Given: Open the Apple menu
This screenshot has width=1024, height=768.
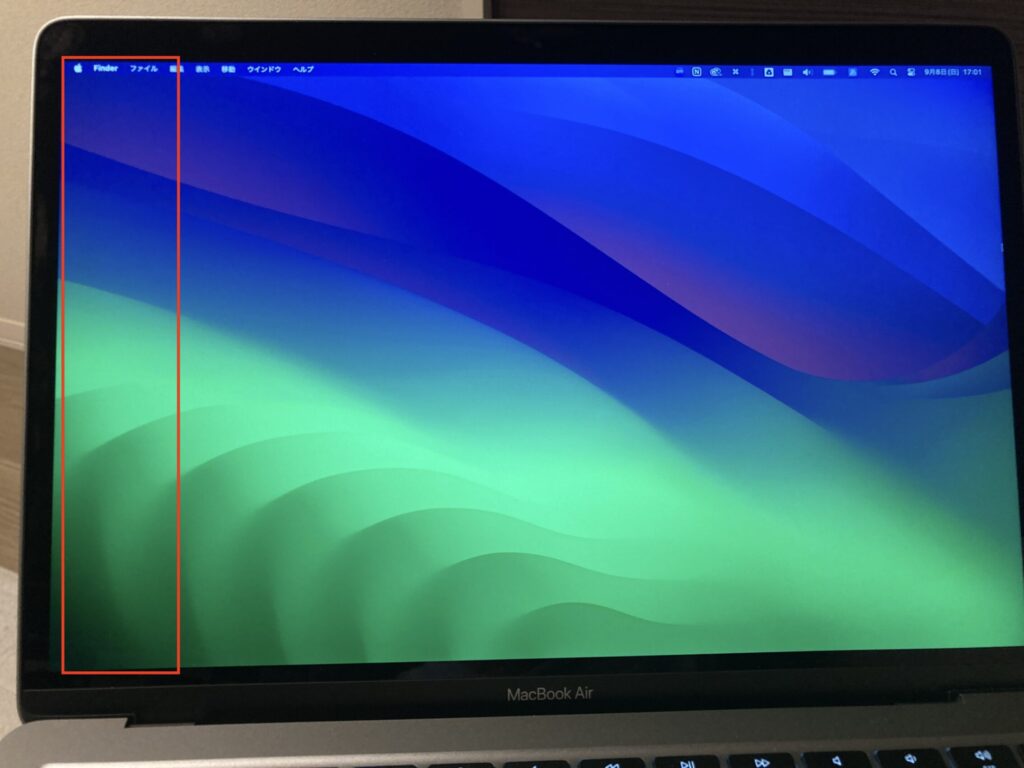Looking at the screenshot, I should tap(78, 68).
